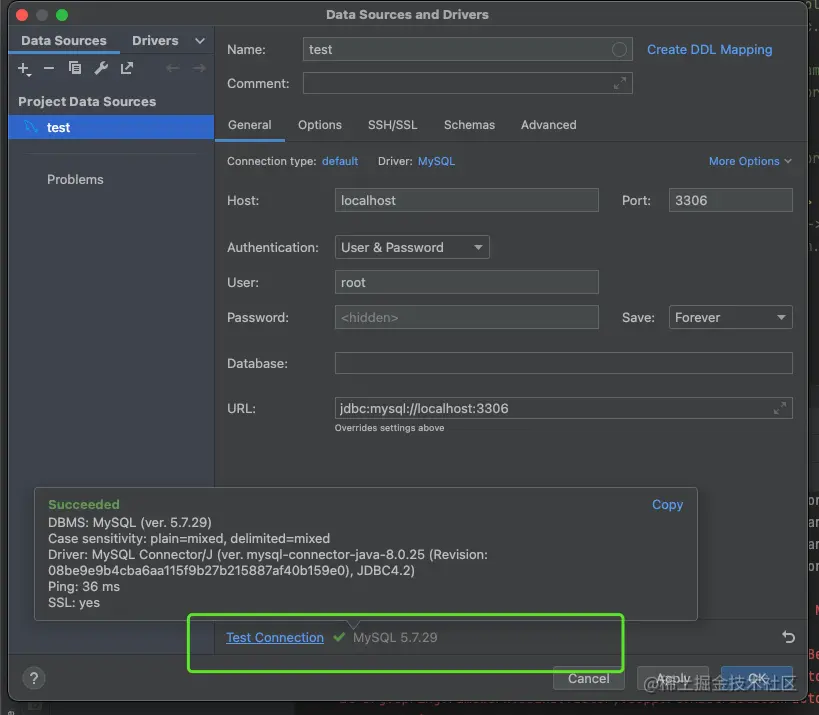Image resolution: width=819 pixels, height=715 pixels.
Task: Open the Options tab
Action: [x=320, y=125]
